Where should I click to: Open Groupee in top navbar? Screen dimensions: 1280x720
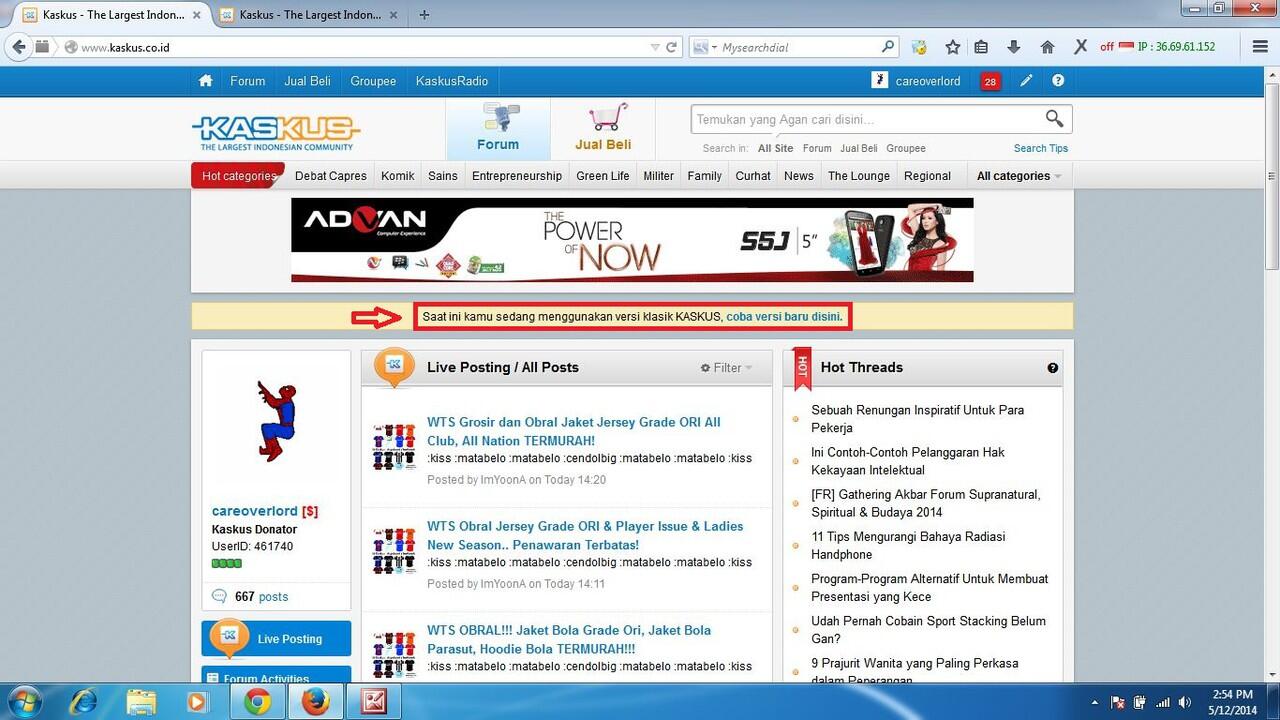pyautogui.click(x=373, y=81)
